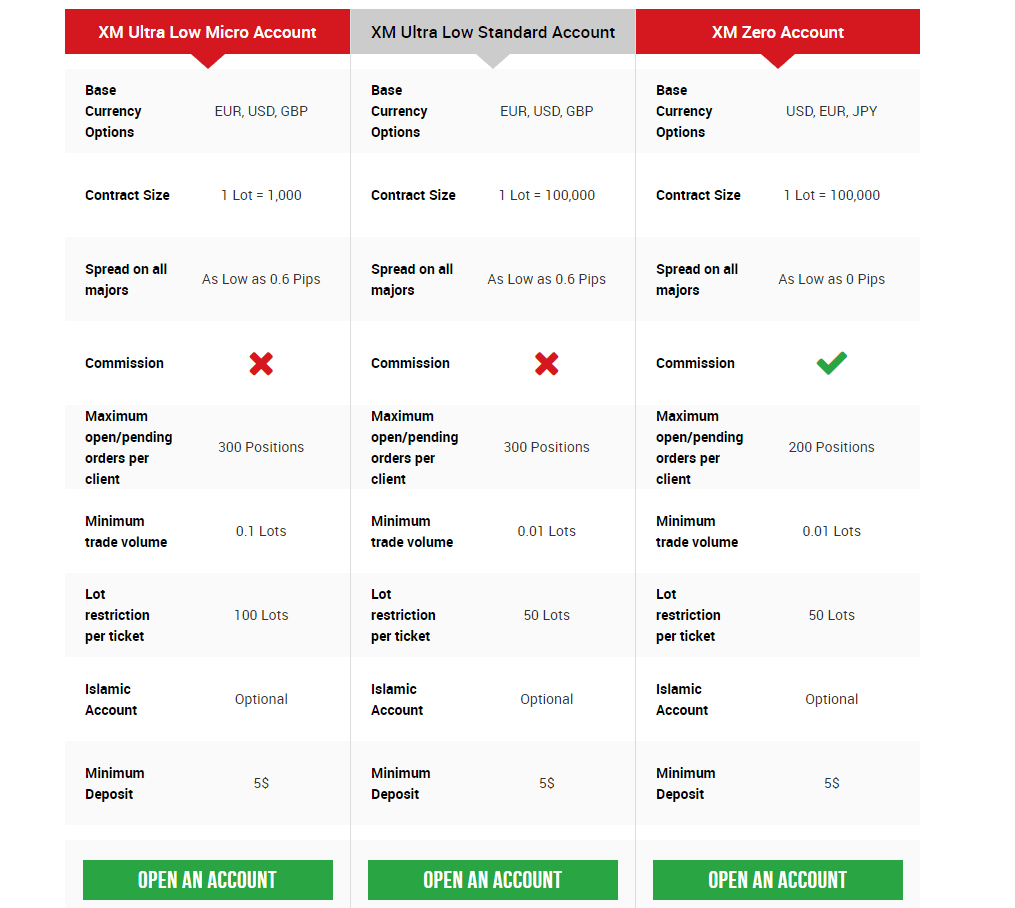Click '100 Lots' restriction in Micro column
This screenshot has height=908, width=1015.
[261, 615]
